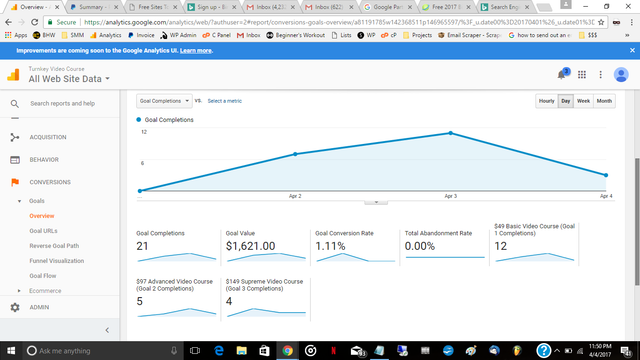Screen dimensions: 640x360
Task: Click the Search reports and help field
Action: [x=62, y=104]
